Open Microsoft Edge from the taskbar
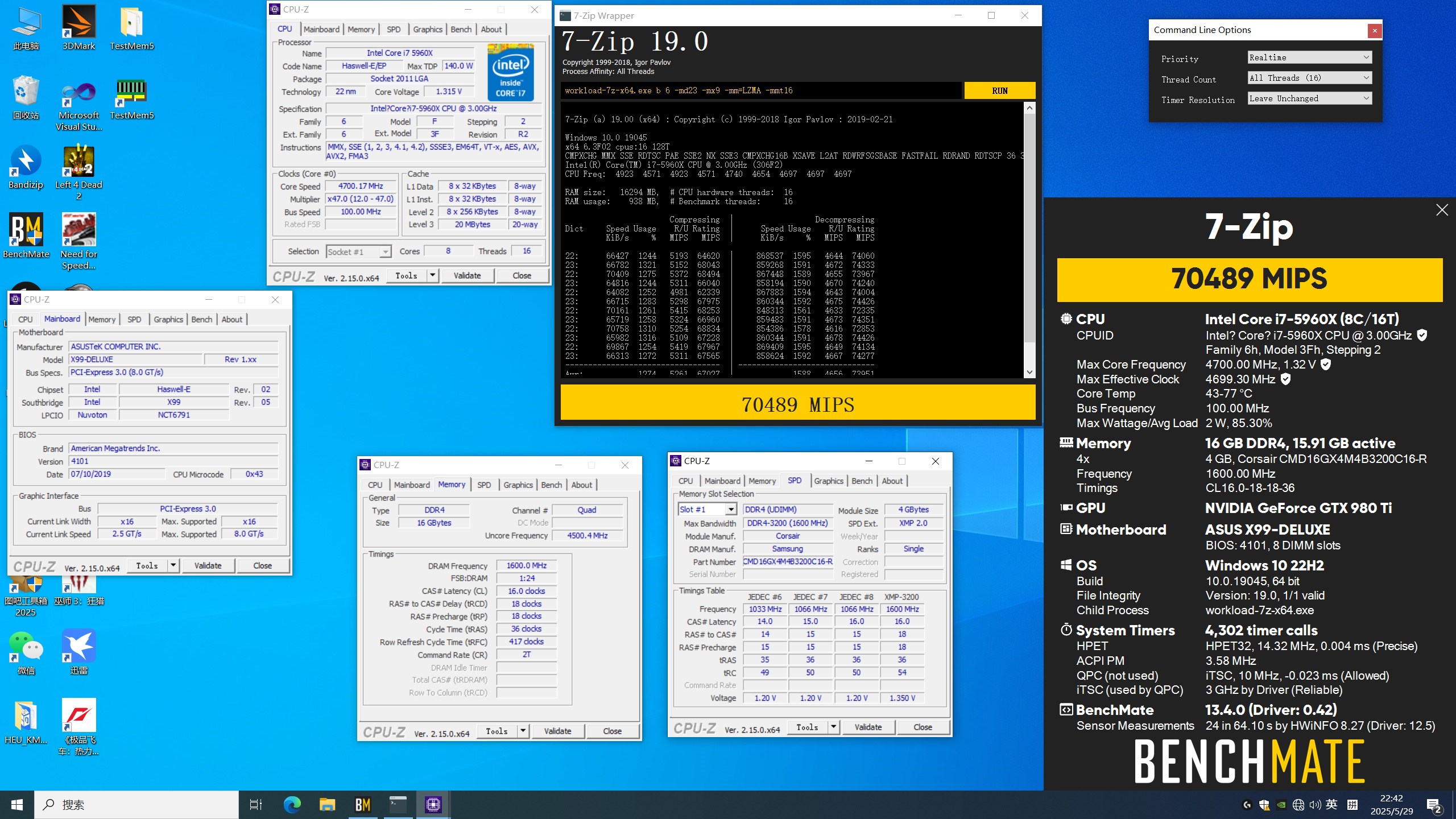This screenshot has width=1456, height=819. pos(292,804)
